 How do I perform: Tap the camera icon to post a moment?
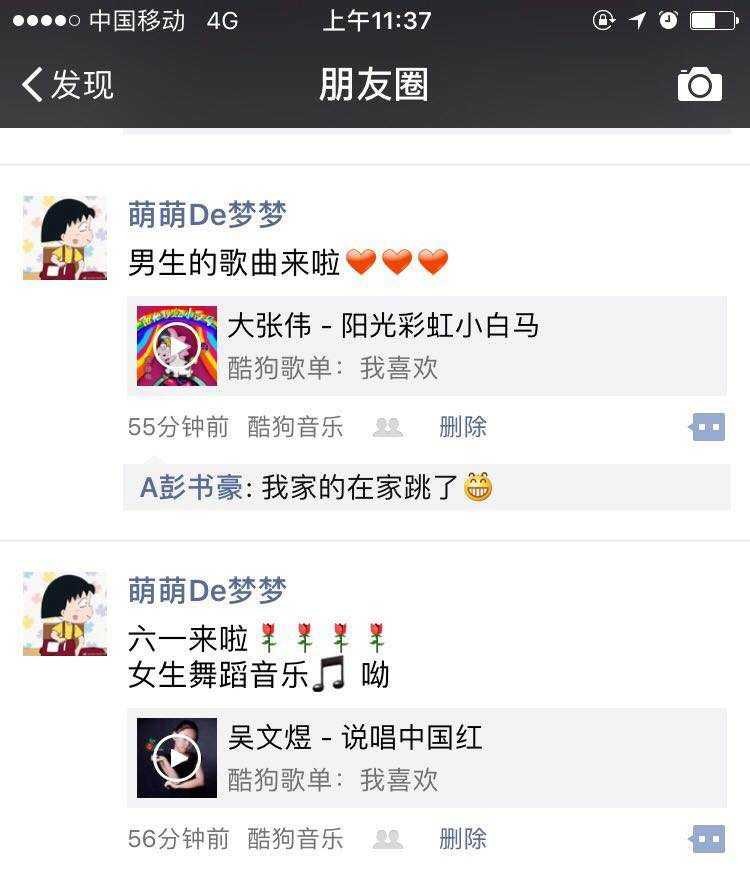[699, 84]
